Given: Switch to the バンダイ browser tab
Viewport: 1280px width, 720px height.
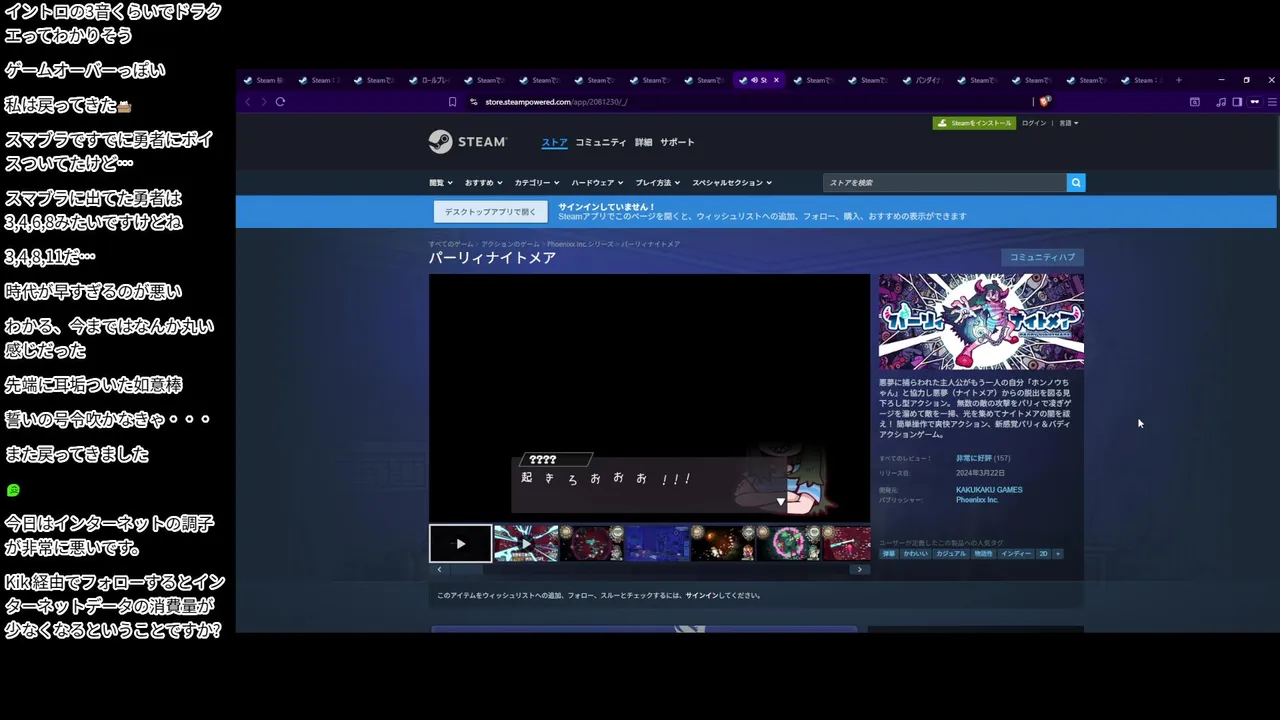Looking at the screenshot, I should [923, 80].
